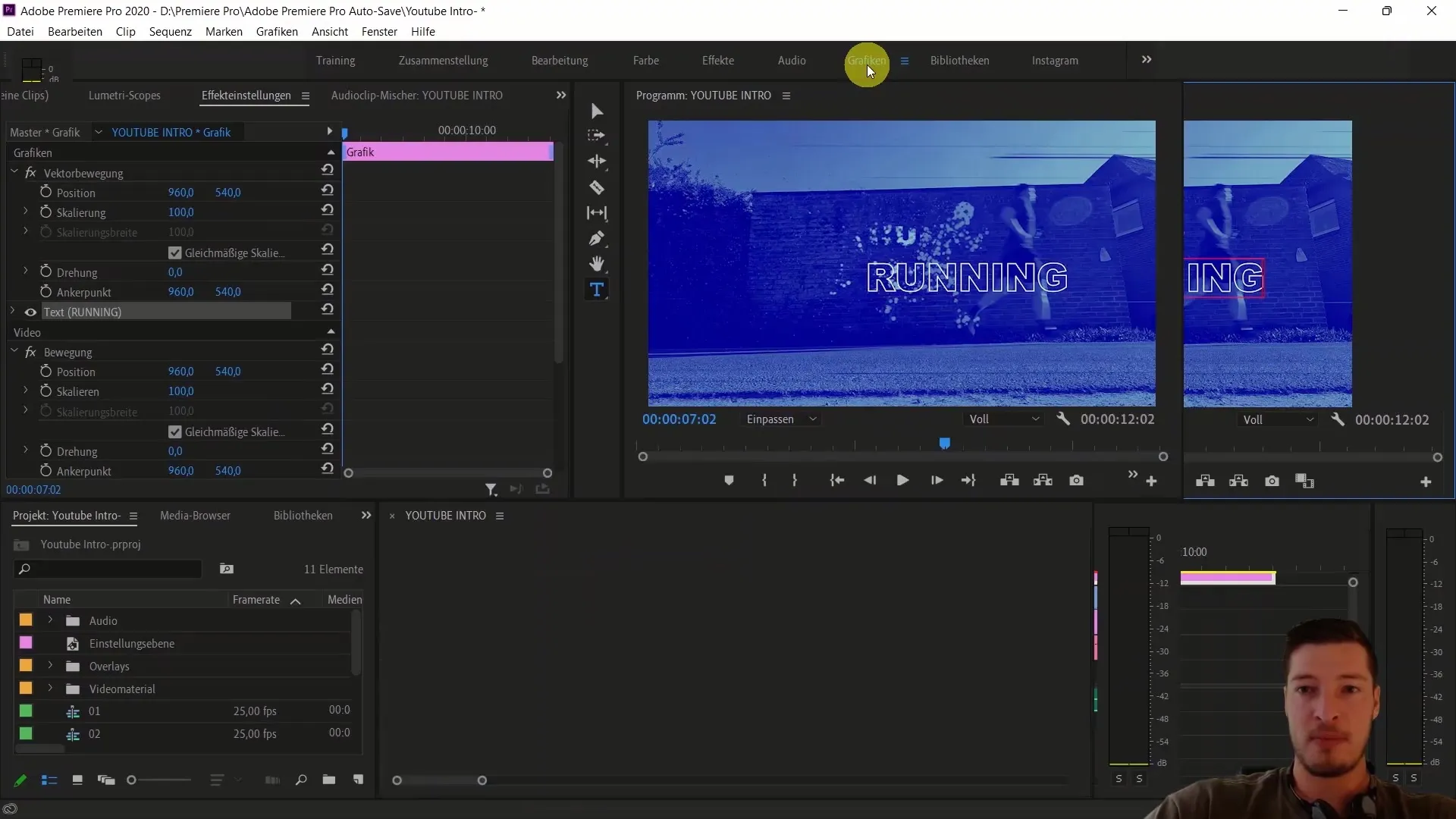Collapse the Vektorbewegung effect
The height and width of the screenshot is (819, 1456).
click(x=14, y=173)
